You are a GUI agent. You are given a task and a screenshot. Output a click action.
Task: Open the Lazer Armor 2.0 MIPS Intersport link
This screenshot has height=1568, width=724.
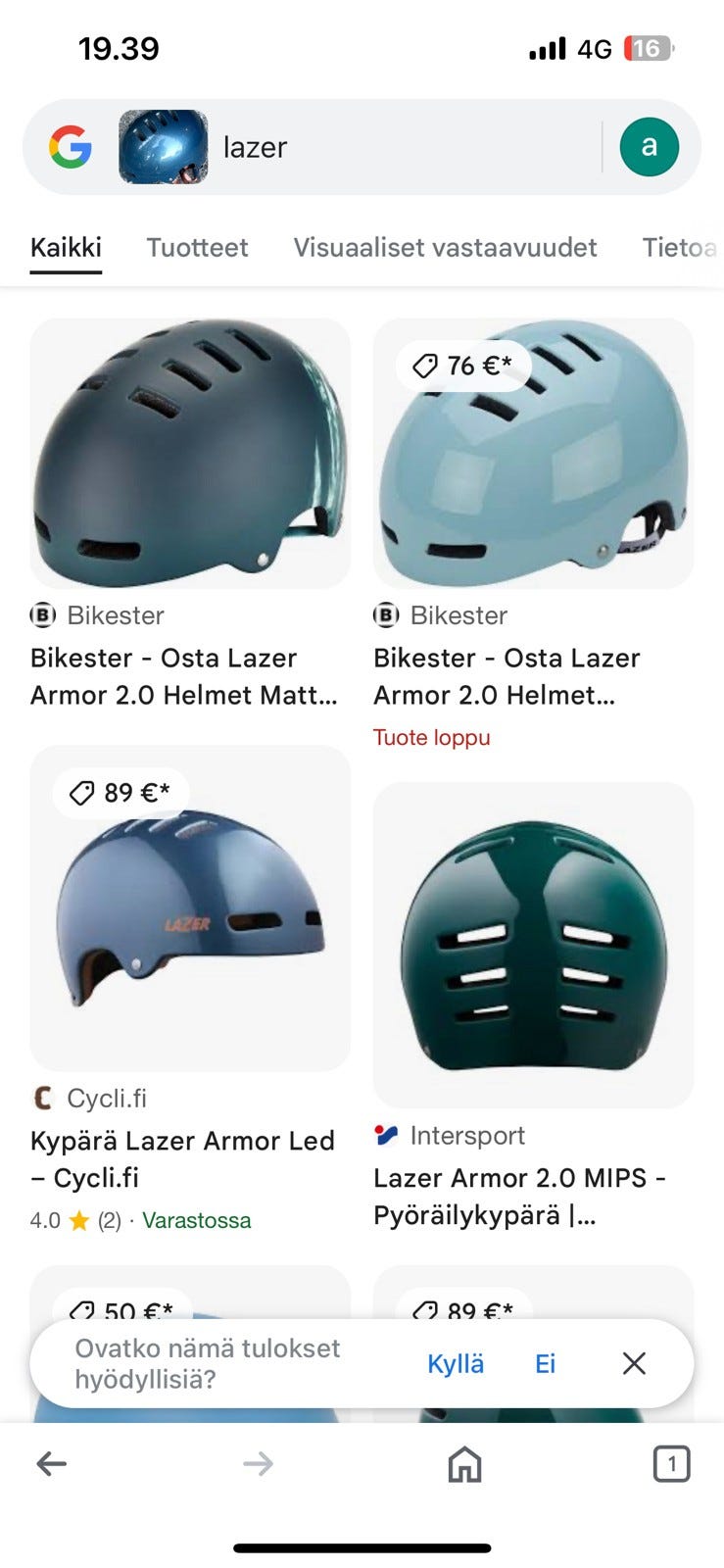tap(519, 1197)
